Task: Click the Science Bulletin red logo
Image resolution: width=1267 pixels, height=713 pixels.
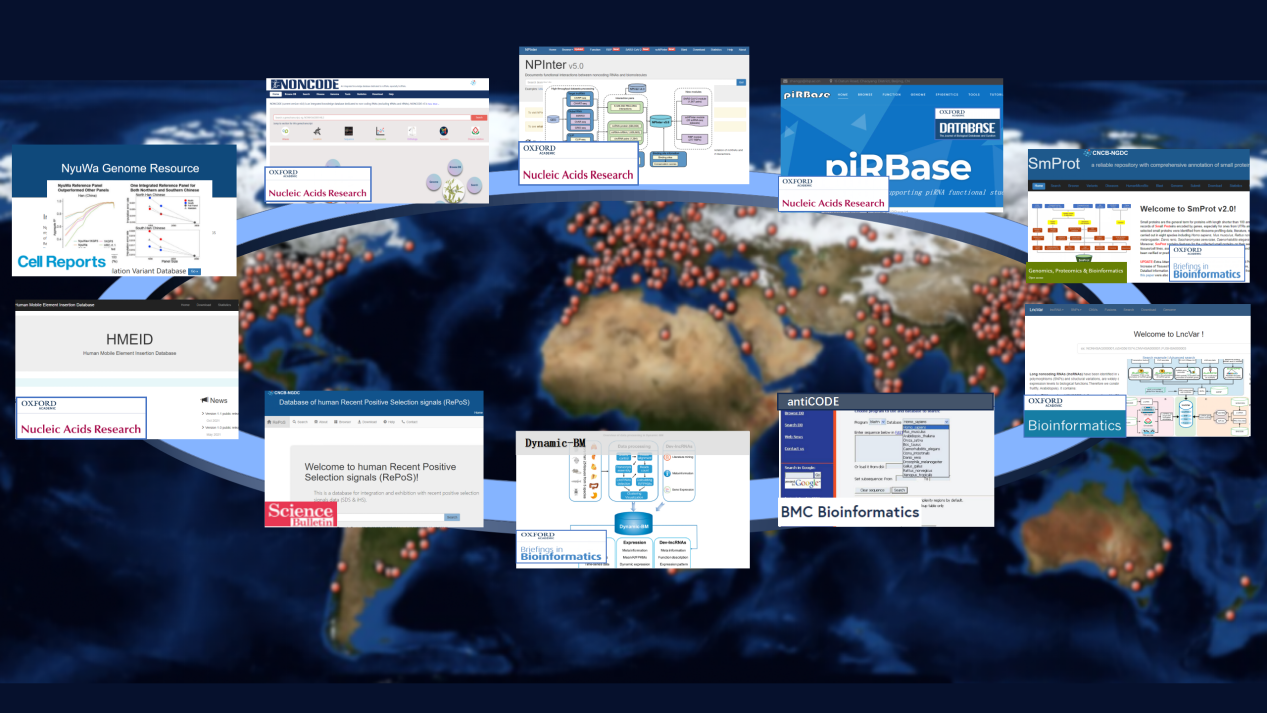Action: (x=300, y=514)
